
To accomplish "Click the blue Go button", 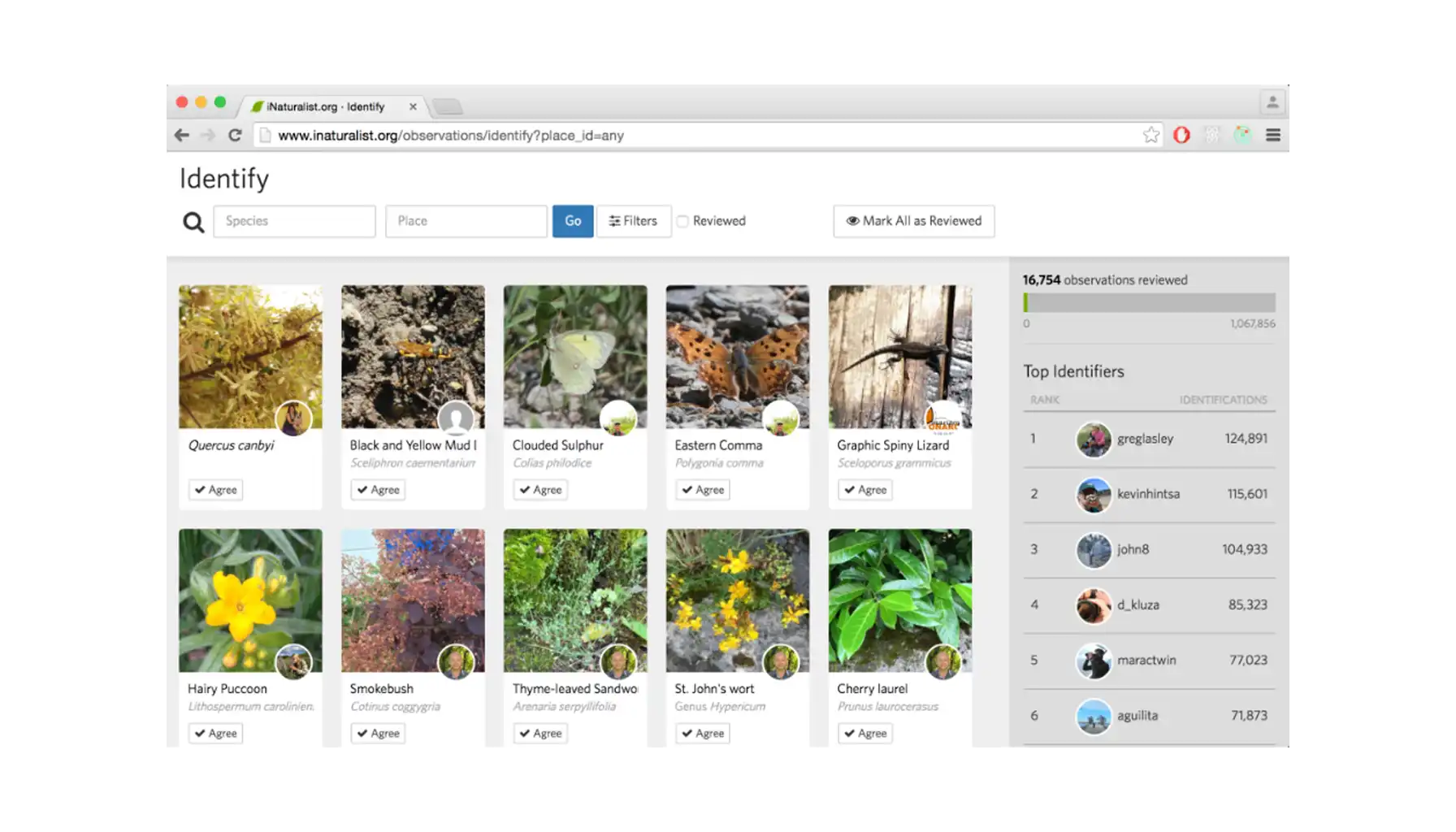I will coord(573,221).
